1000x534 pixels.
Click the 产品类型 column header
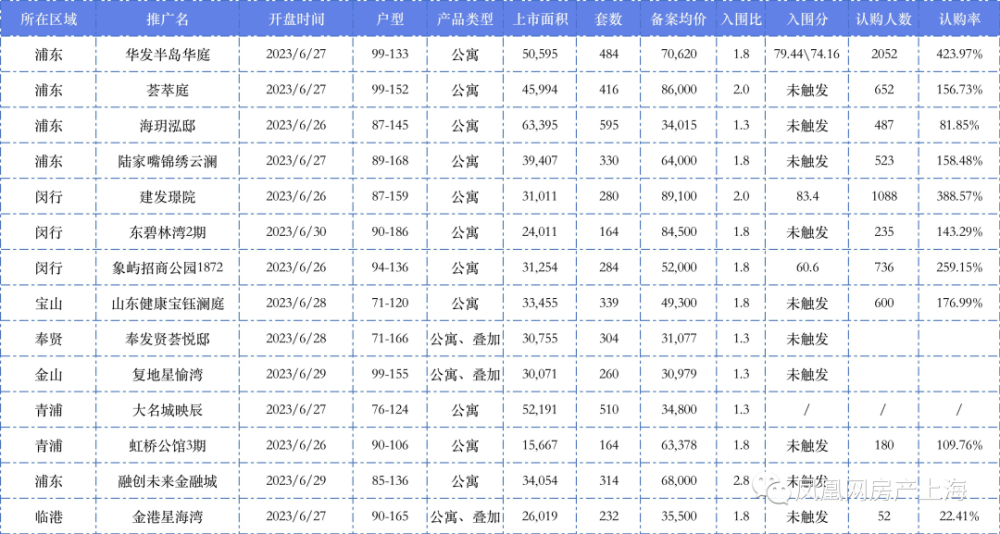pos(465,19)
